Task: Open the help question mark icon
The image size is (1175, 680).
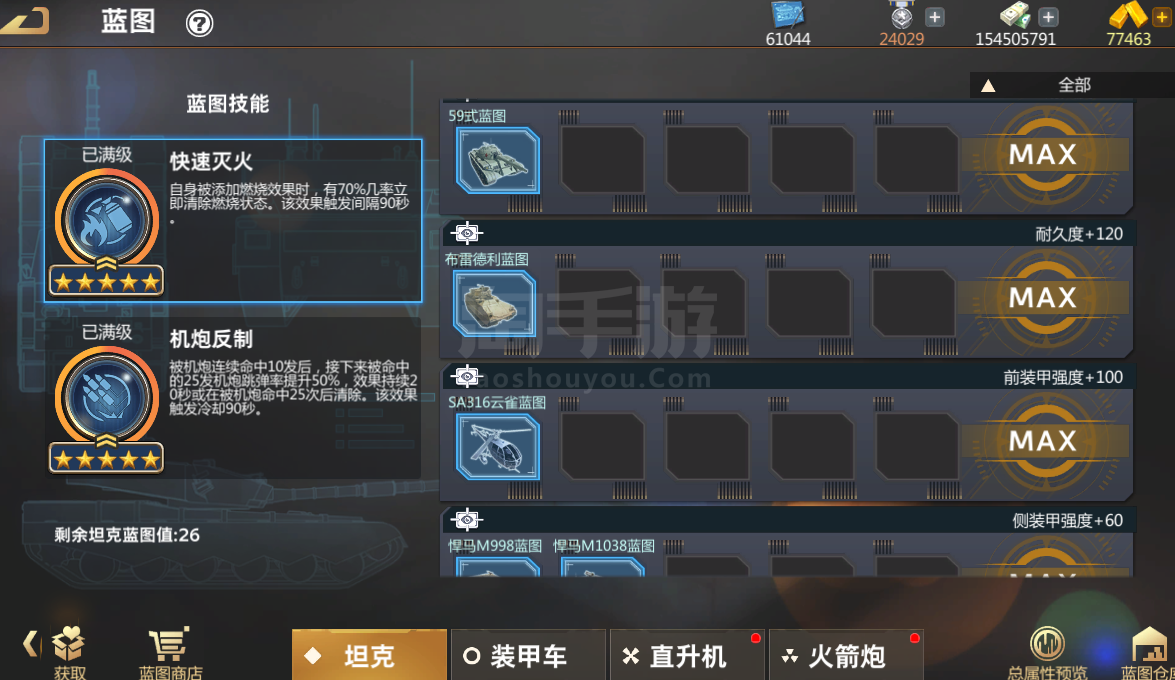Action: coord(199,23)
